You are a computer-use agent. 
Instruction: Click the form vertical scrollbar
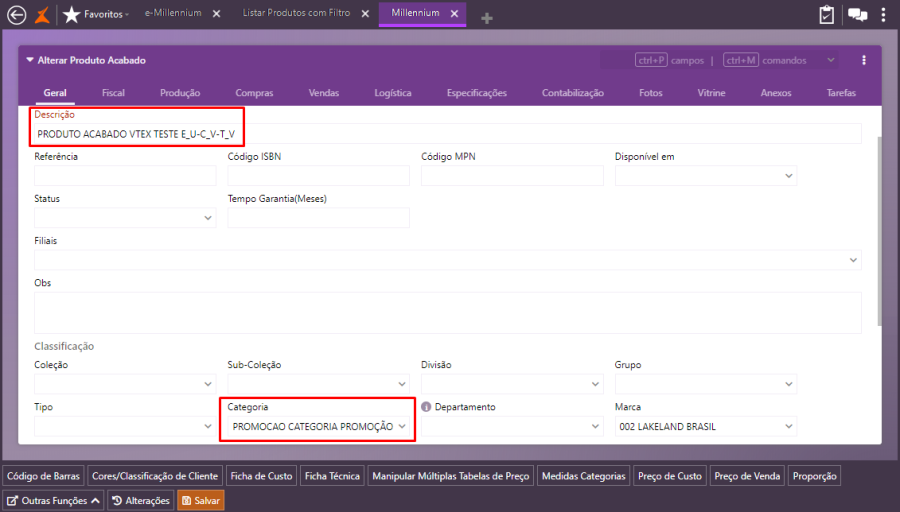click(879, 232)
